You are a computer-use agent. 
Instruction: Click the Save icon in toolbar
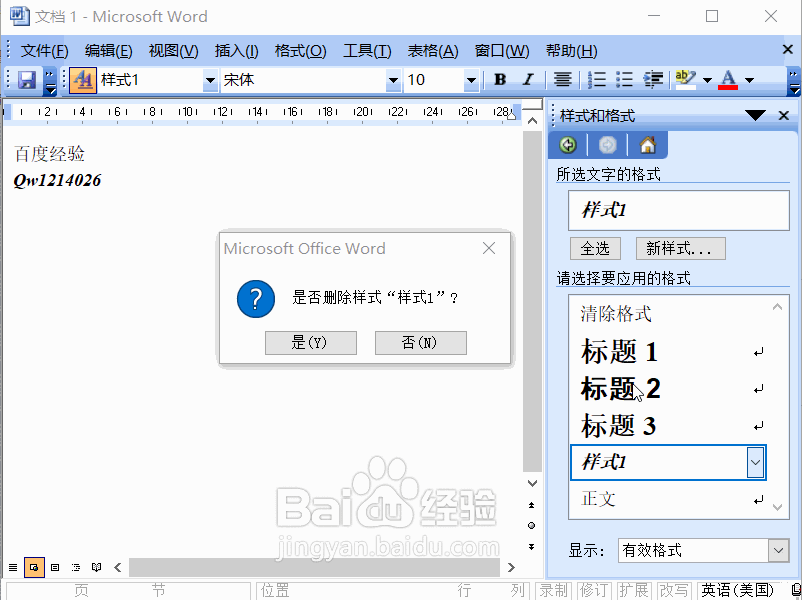point(27,80)
